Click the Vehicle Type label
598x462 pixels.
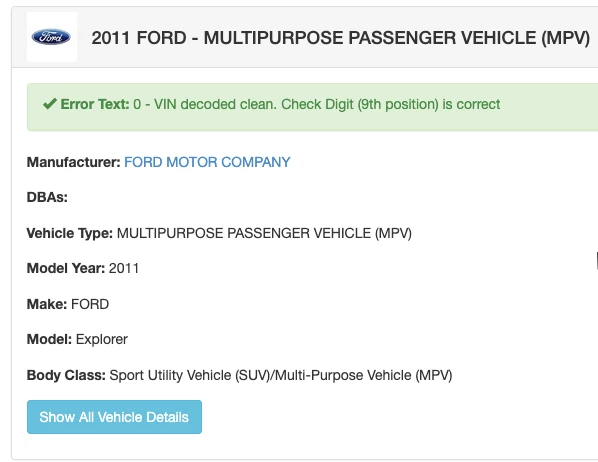(70, 233)
